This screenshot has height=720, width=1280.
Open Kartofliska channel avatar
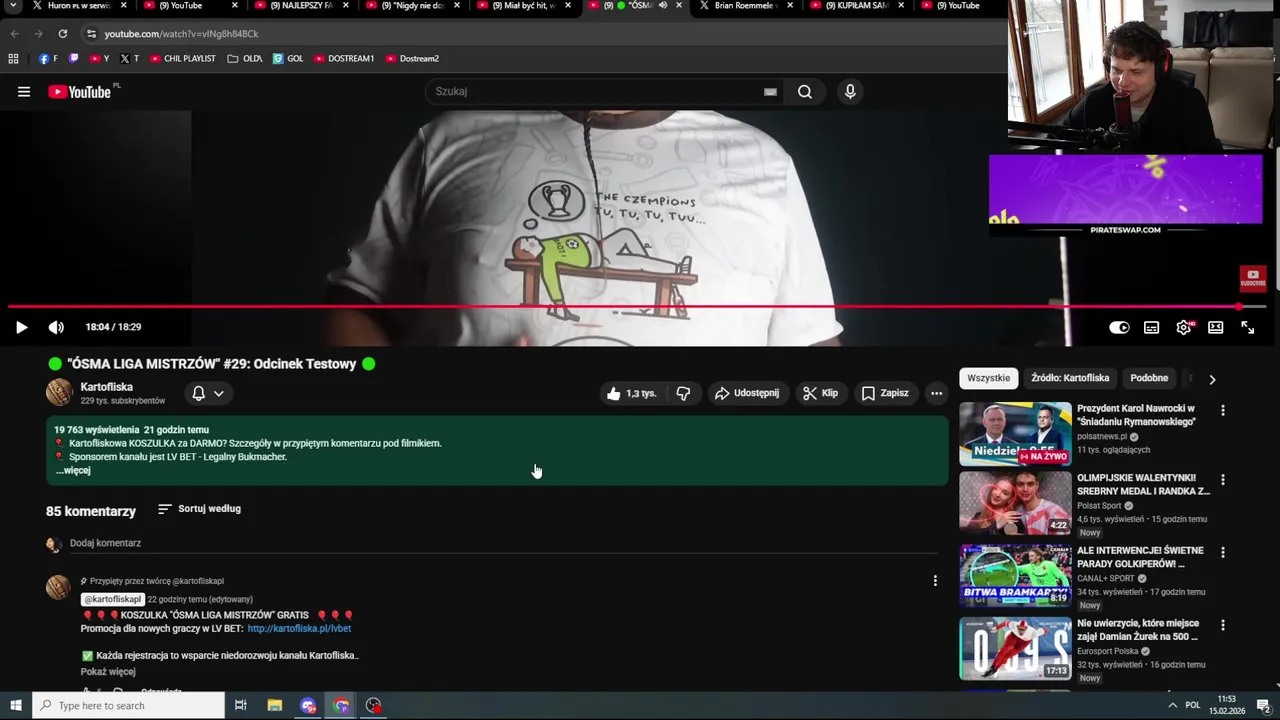coord(59,392)
